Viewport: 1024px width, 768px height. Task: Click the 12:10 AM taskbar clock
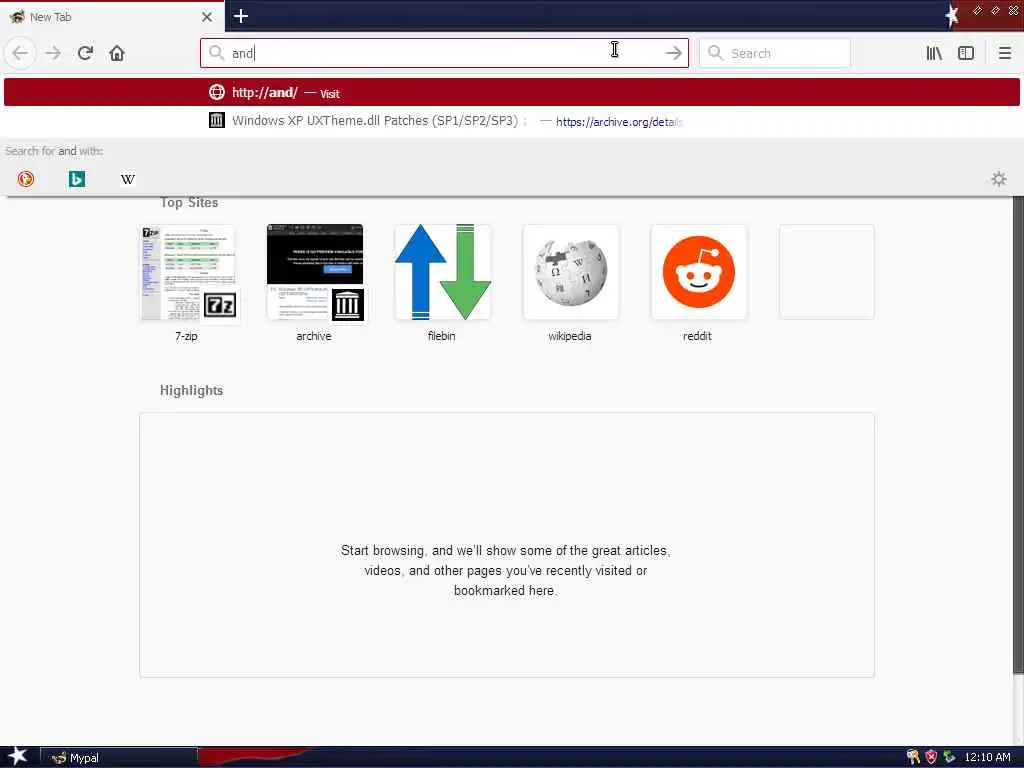click(x=987, y=757)
